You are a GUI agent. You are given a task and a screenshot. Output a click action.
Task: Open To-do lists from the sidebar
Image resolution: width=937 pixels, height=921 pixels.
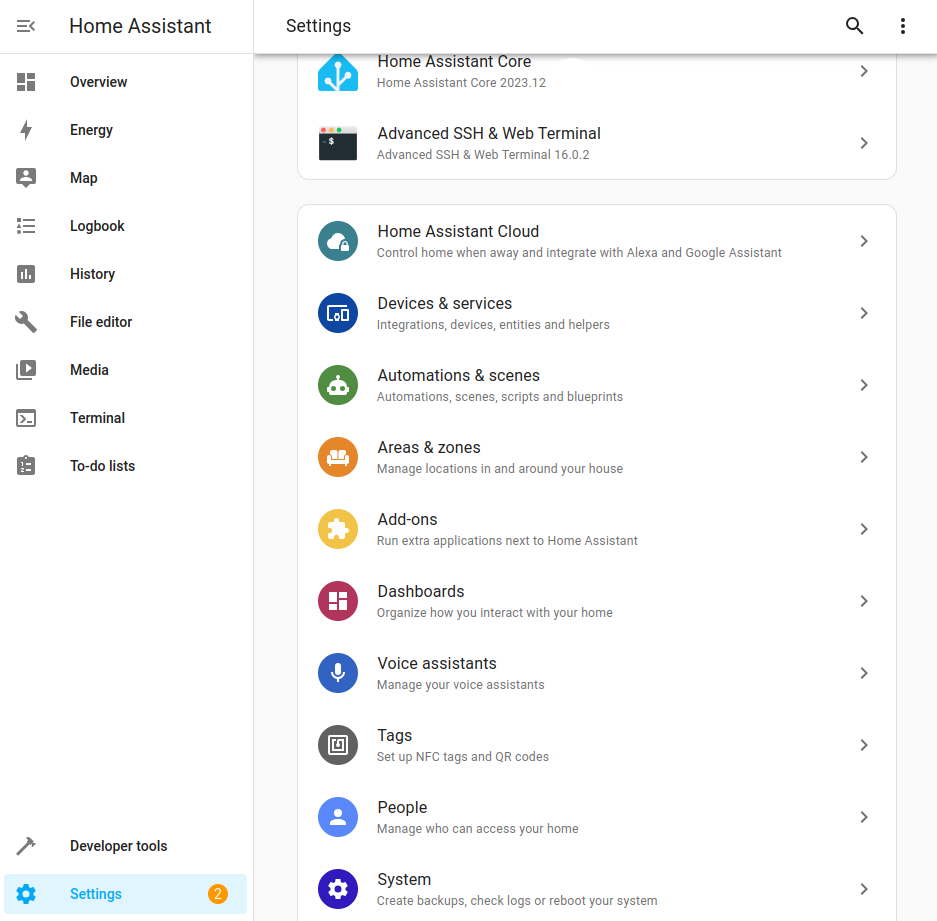[x=125, y=466]
